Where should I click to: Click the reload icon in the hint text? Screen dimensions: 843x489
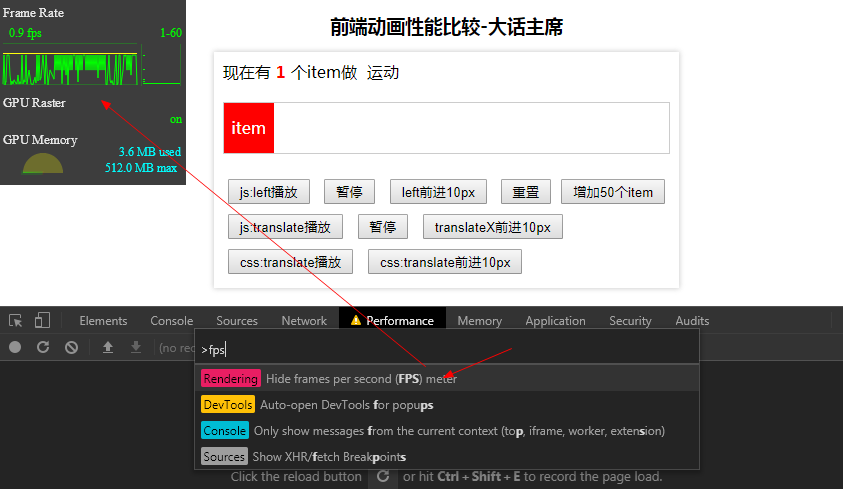pyautogui.click(x=383, y=476)
